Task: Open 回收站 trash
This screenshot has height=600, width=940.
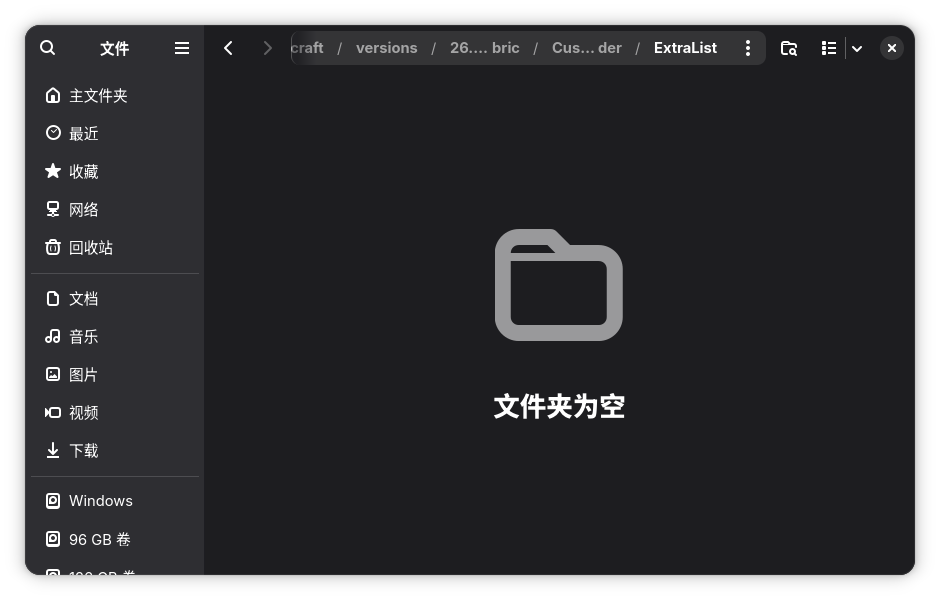Action: click(115, 248)
